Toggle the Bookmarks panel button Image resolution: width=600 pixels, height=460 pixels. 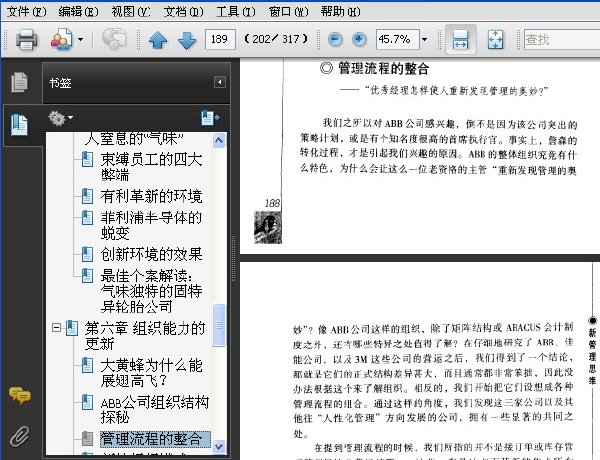tap(20, 125)
